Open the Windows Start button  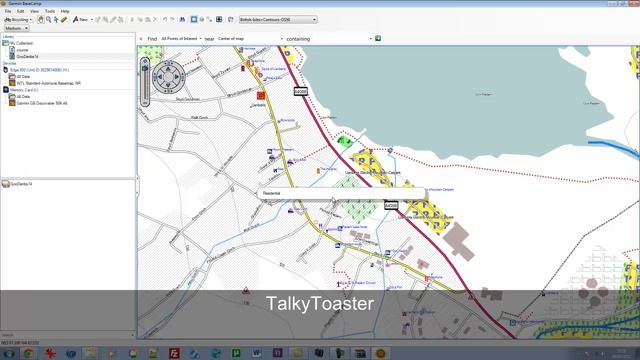(8, 353)
